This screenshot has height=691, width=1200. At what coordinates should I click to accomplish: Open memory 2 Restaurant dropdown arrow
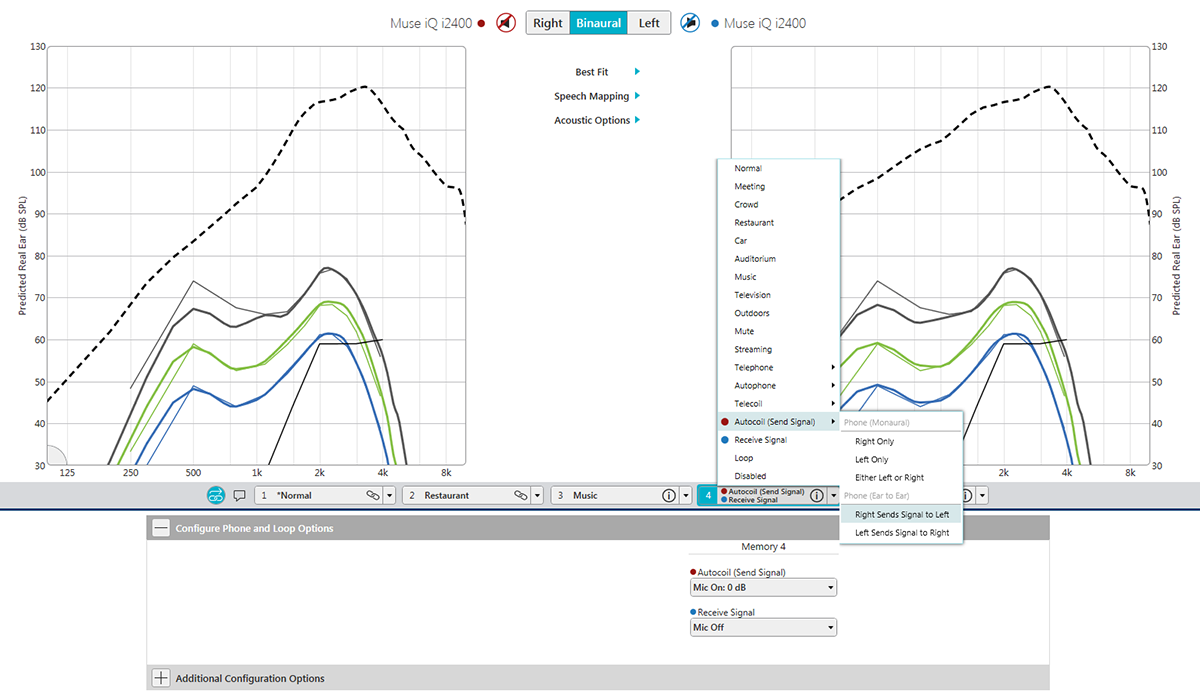[538, 495]
